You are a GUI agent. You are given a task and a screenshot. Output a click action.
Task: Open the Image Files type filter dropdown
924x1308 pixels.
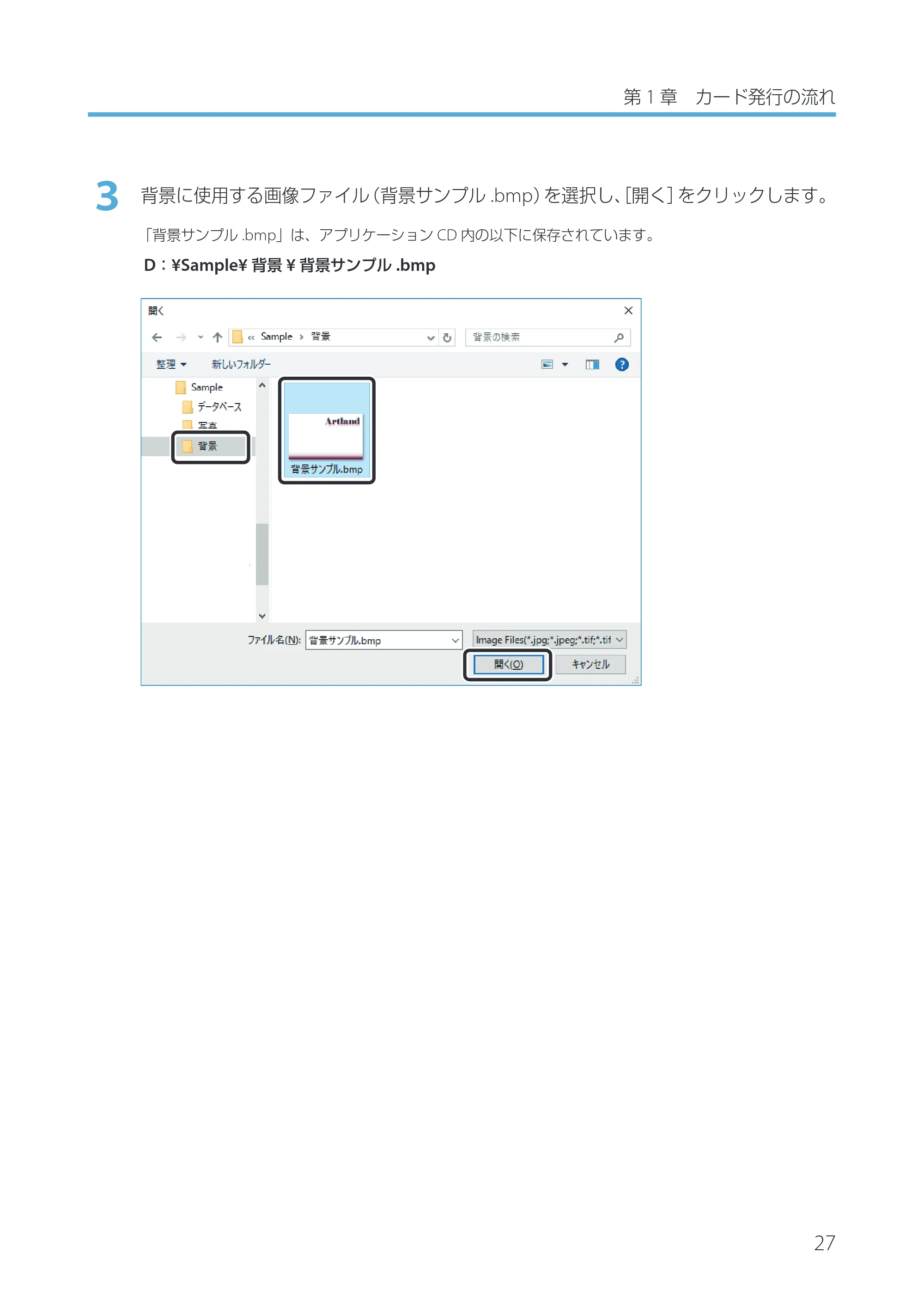click(549, 640)
